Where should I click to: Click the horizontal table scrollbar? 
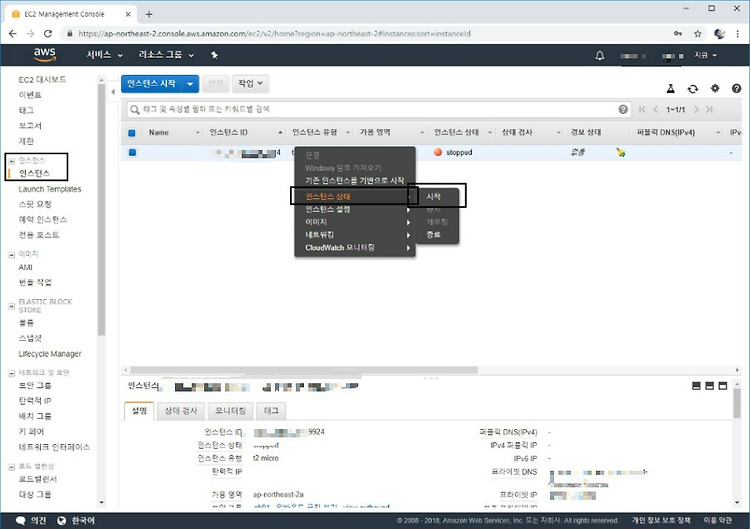tap(304, 370)
